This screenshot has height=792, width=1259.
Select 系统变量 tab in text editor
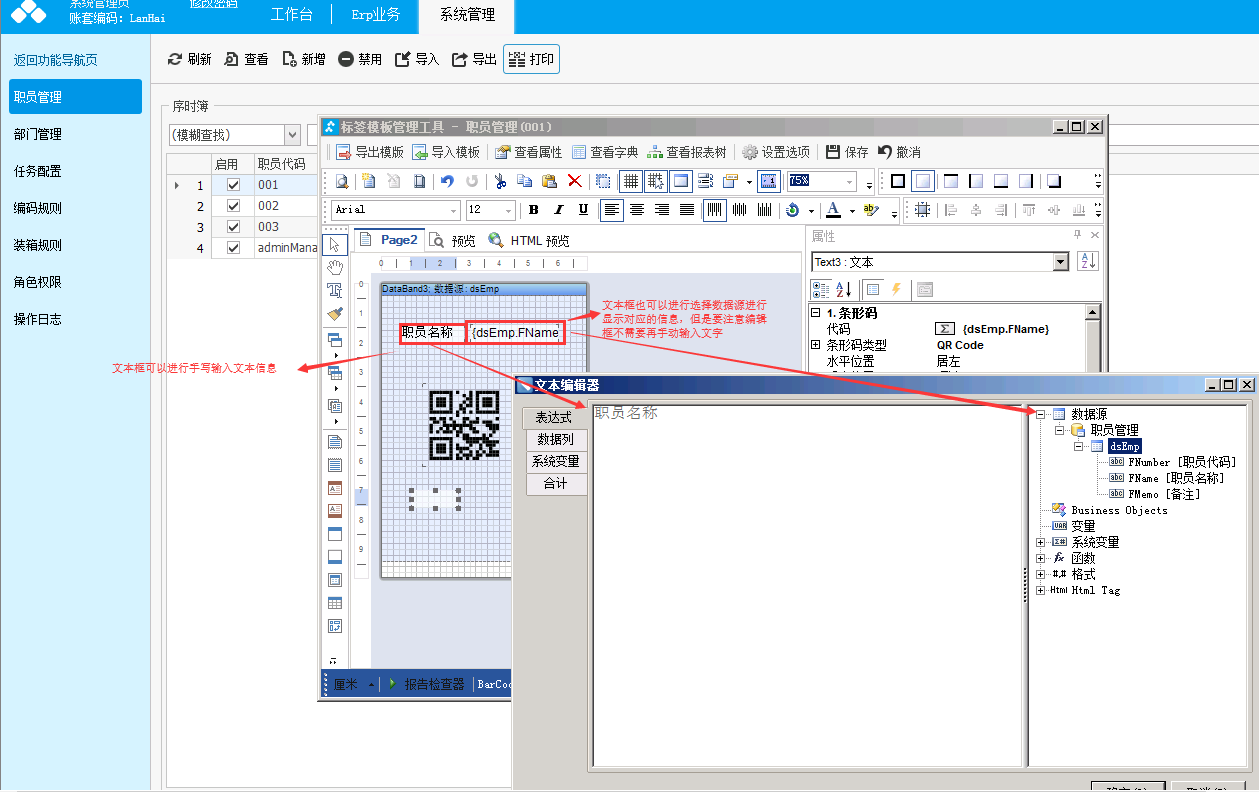click(x=555, y=461)
